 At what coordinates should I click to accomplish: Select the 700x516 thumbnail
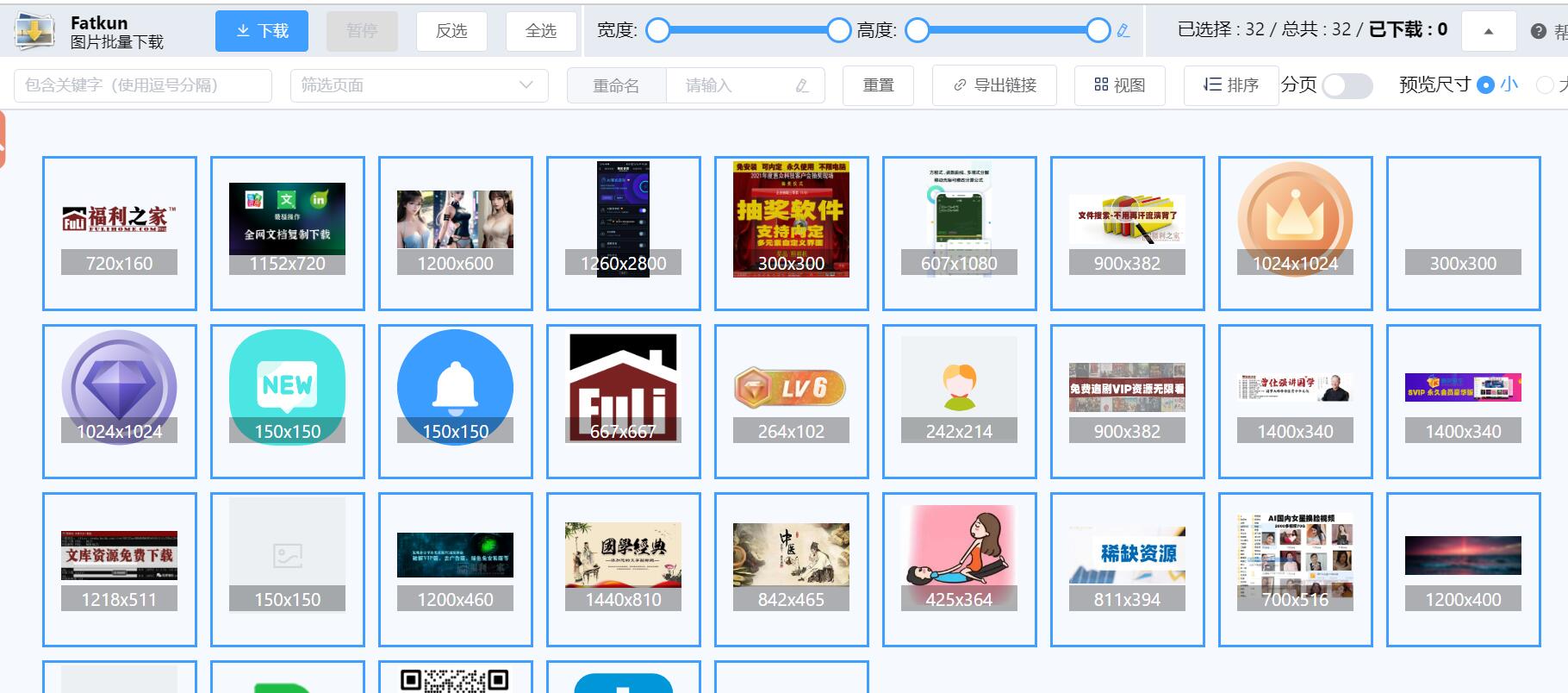coord(1296,570)
